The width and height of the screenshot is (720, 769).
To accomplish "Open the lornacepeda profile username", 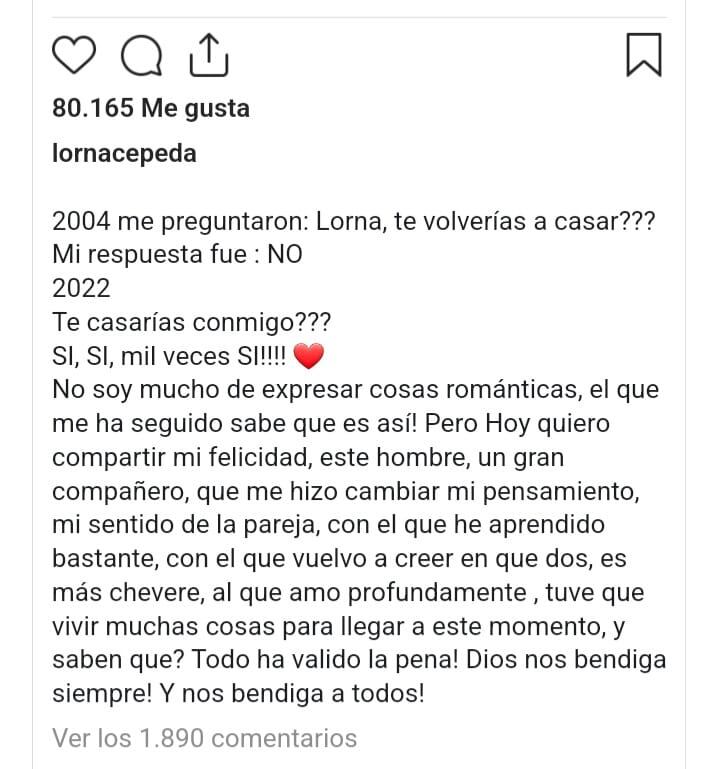I will [124, 154].
